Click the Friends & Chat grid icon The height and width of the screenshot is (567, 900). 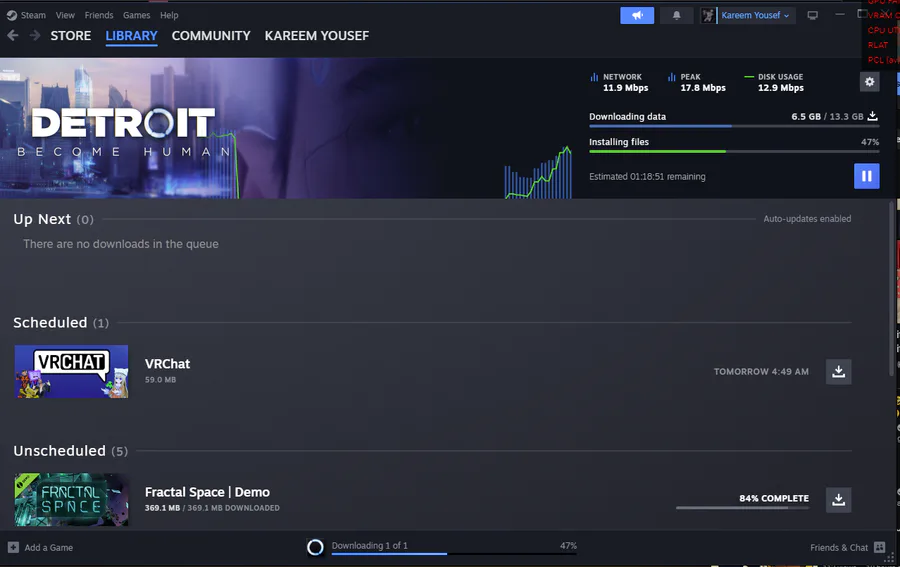pyautogui.click(x=879, y=547)
